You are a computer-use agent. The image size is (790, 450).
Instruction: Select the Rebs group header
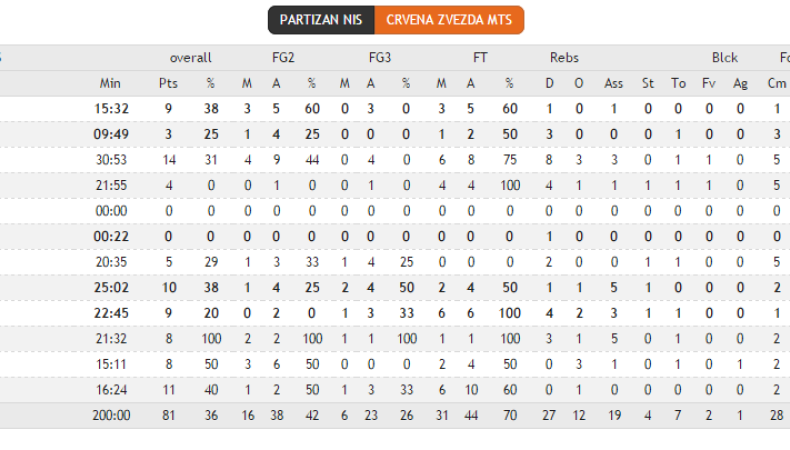tap(564, 57)
